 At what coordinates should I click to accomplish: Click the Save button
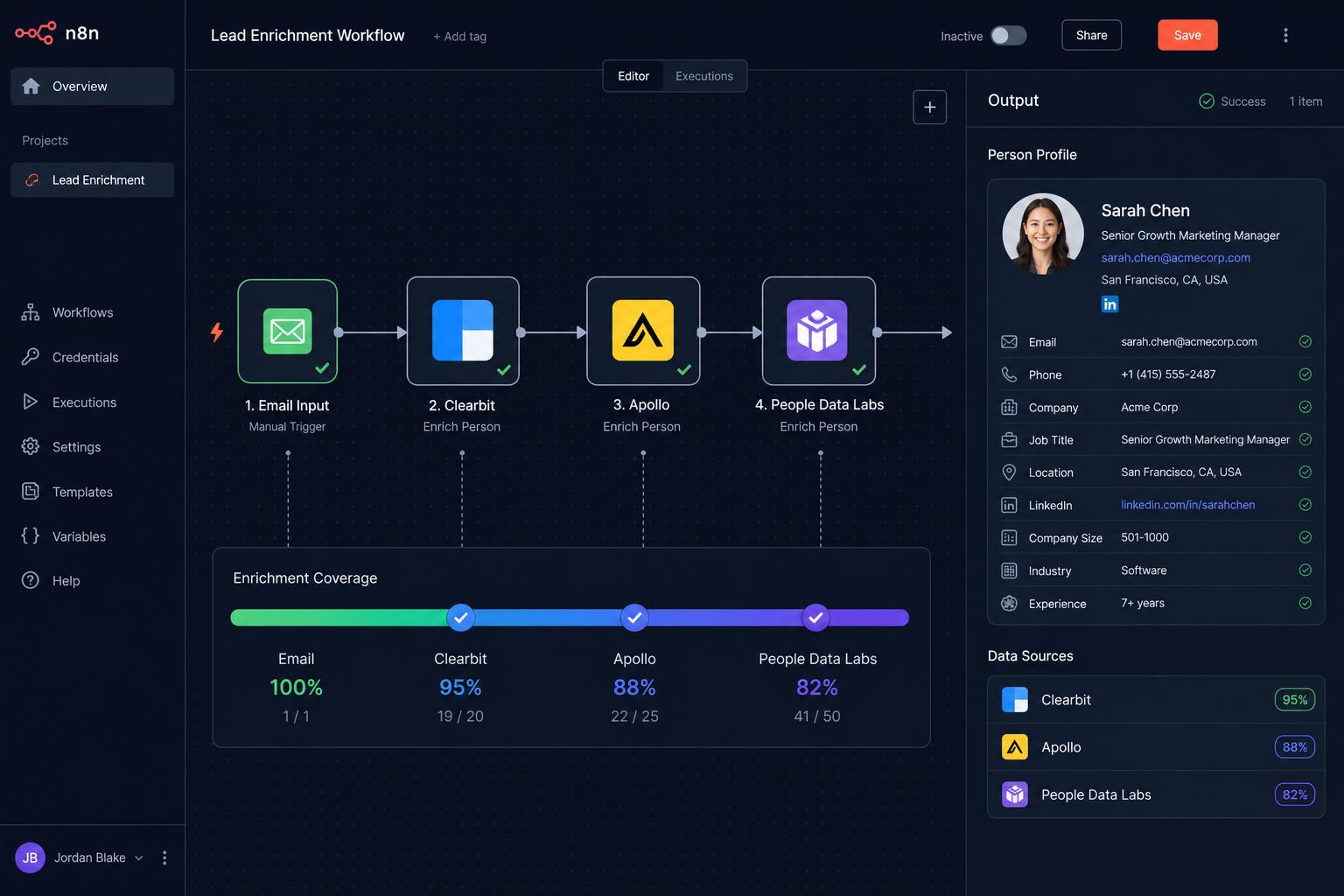1187,35
